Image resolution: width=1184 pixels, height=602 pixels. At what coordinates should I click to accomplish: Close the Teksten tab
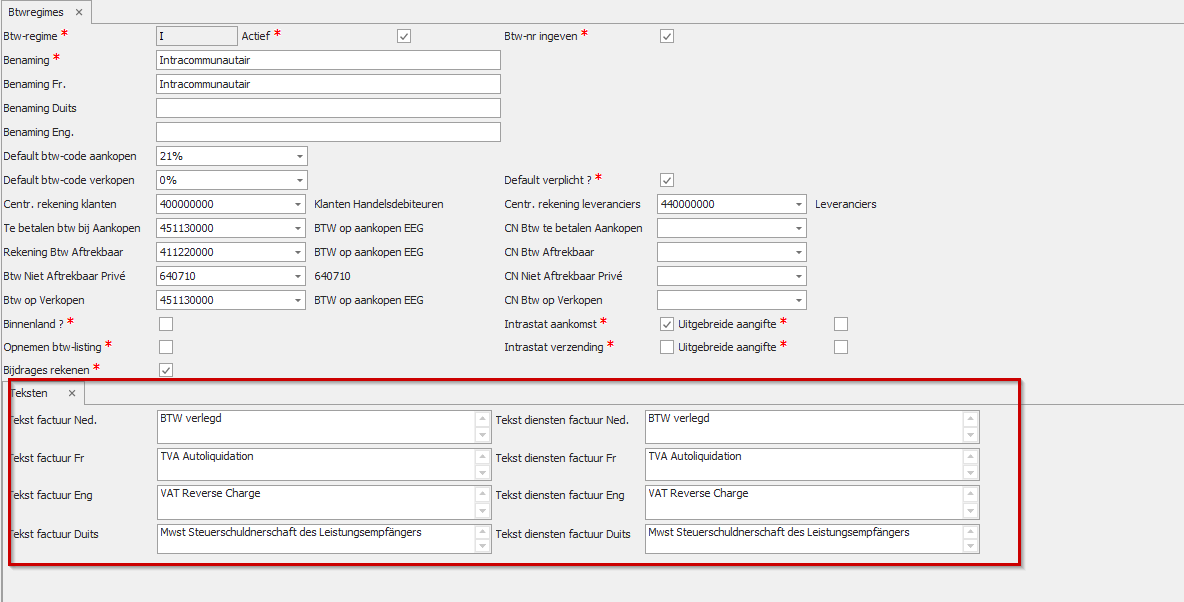tap(71, 394)
